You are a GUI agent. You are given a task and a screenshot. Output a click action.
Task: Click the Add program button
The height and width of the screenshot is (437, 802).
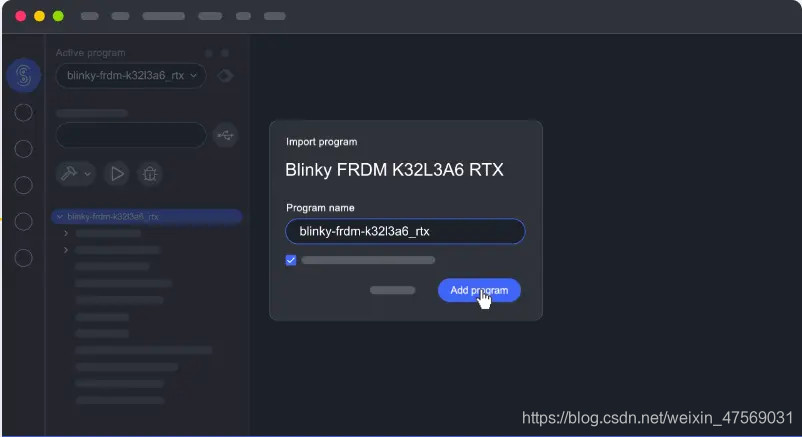point(479,290)
